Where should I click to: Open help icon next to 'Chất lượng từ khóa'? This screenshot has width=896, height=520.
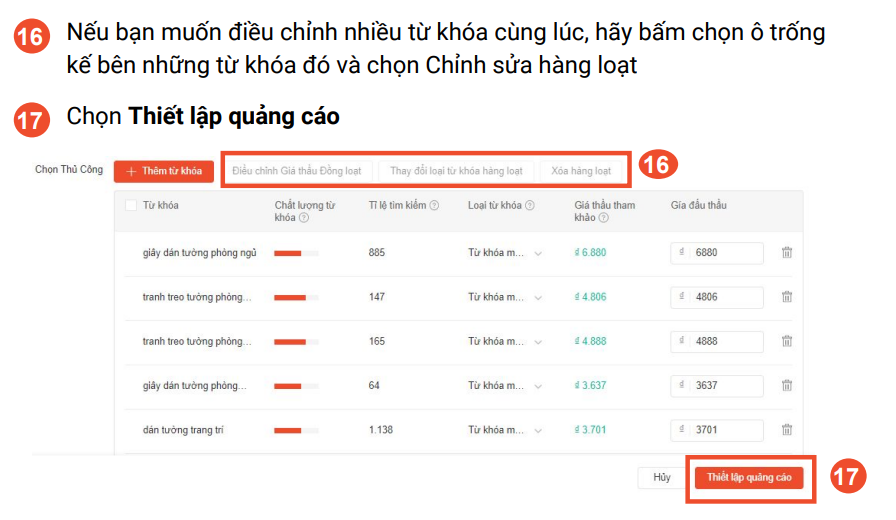point(304,217)
